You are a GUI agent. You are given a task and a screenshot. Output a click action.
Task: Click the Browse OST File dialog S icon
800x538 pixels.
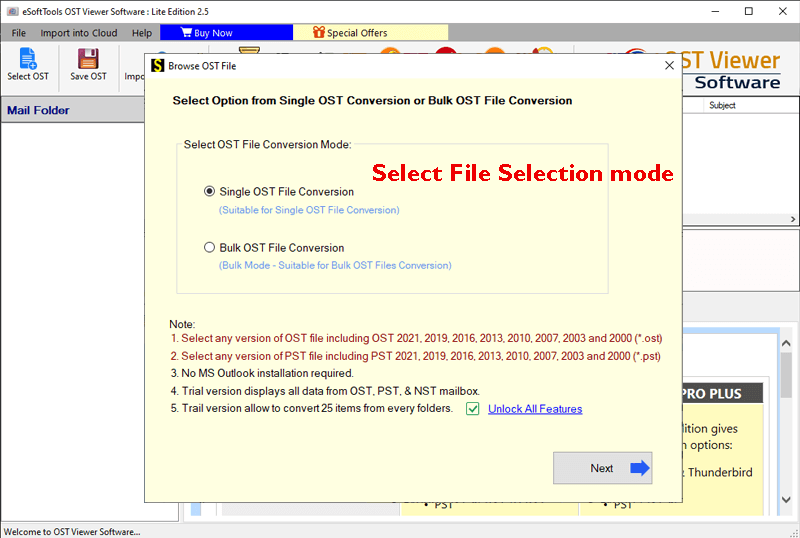(x=157, y=66)
